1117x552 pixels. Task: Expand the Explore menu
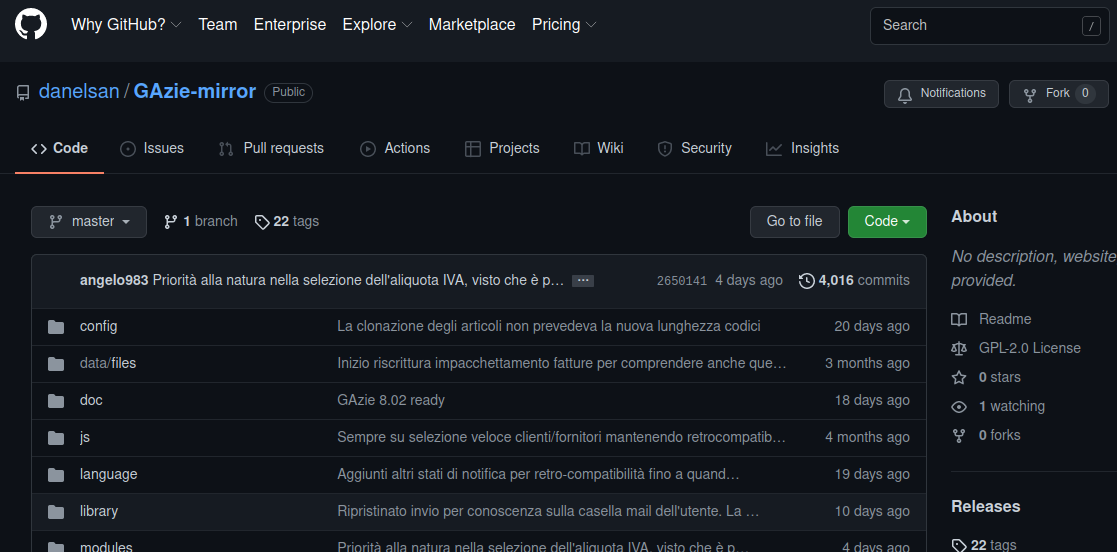[378, 24]
